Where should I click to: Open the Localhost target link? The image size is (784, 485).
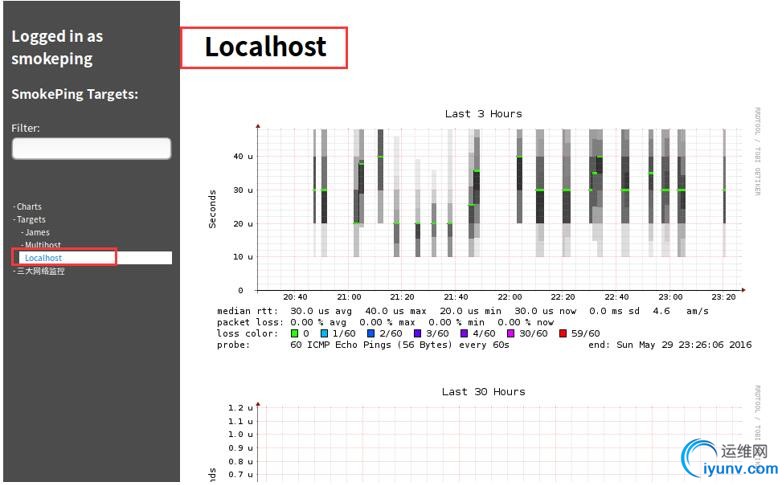(44, 258)
